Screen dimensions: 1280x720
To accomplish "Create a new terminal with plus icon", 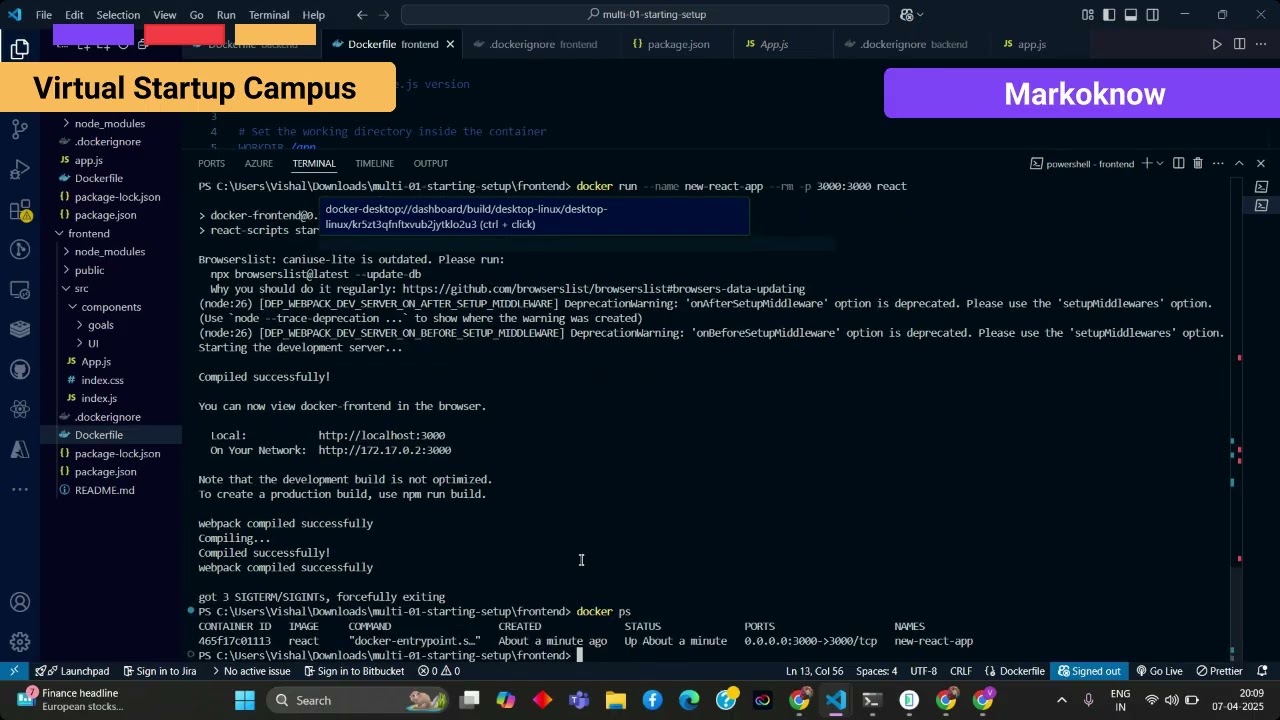I will [1147, 163].
